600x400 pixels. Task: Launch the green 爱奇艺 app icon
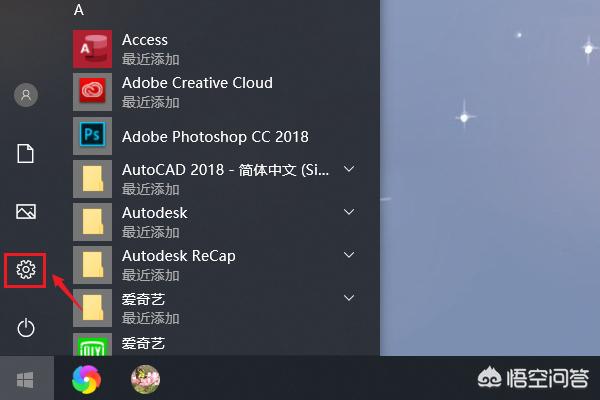(93, 347)
